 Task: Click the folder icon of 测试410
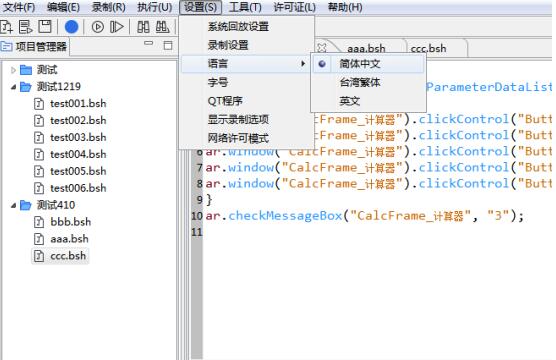(26, 205)
